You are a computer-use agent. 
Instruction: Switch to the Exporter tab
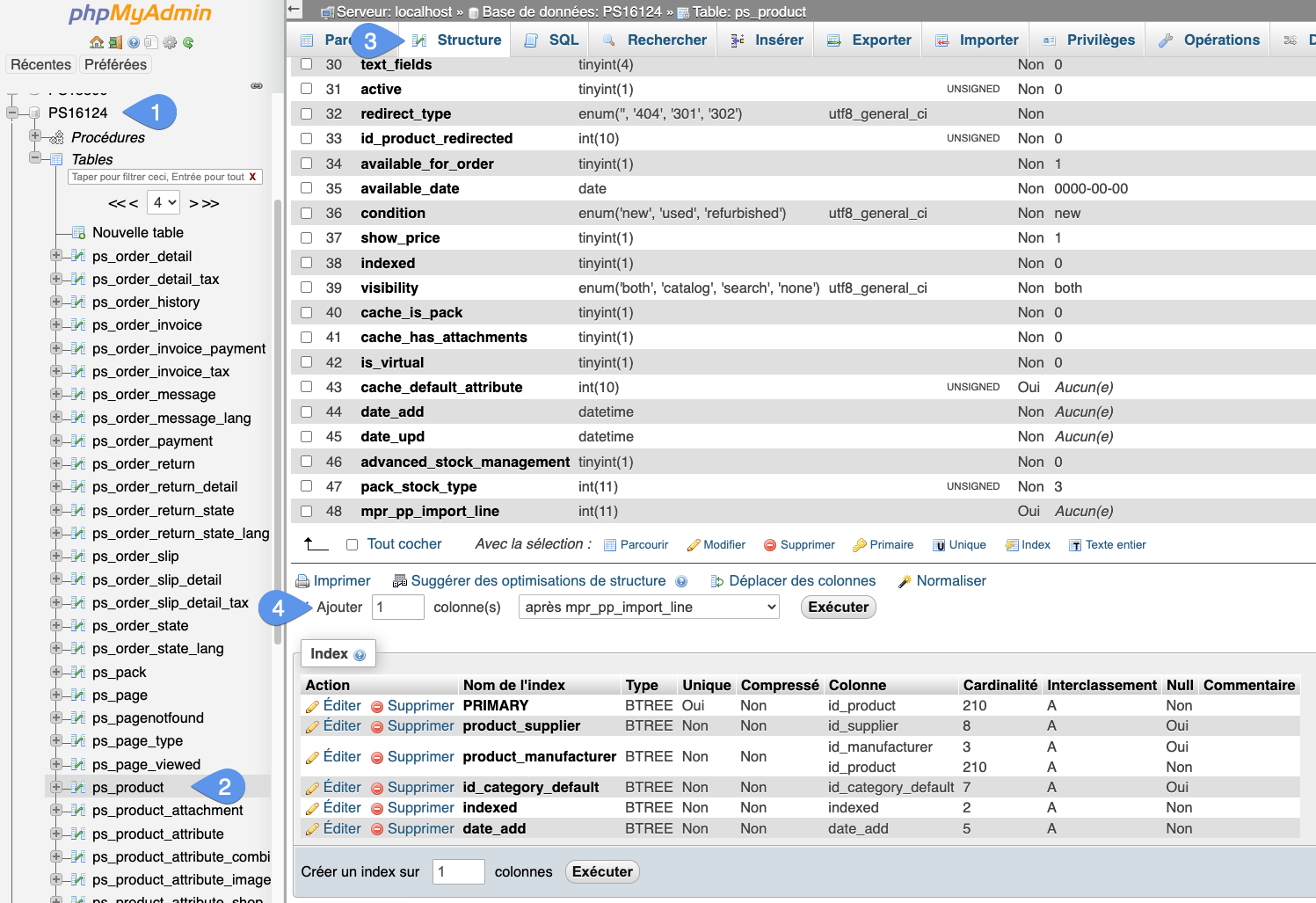[869, 40]
